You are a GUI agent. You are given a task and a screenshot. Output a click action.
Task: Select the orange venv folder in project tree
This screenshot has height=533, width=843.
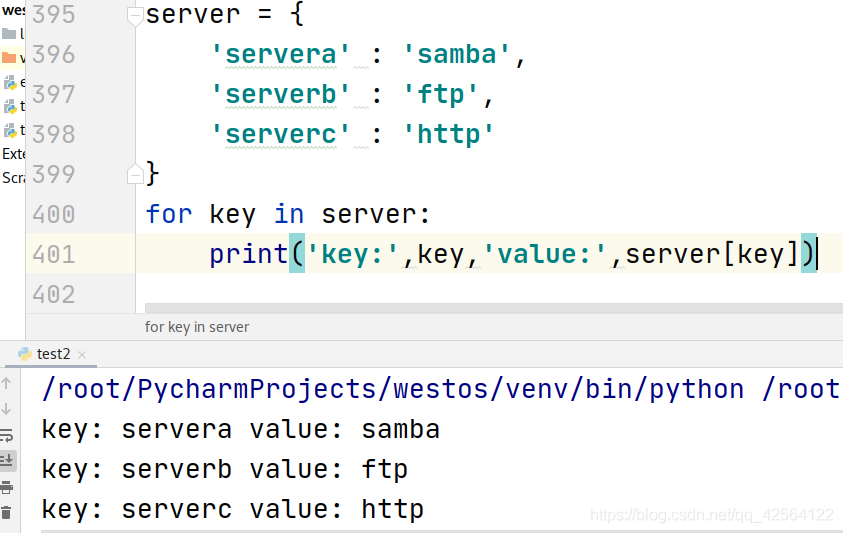click(9, 58)
